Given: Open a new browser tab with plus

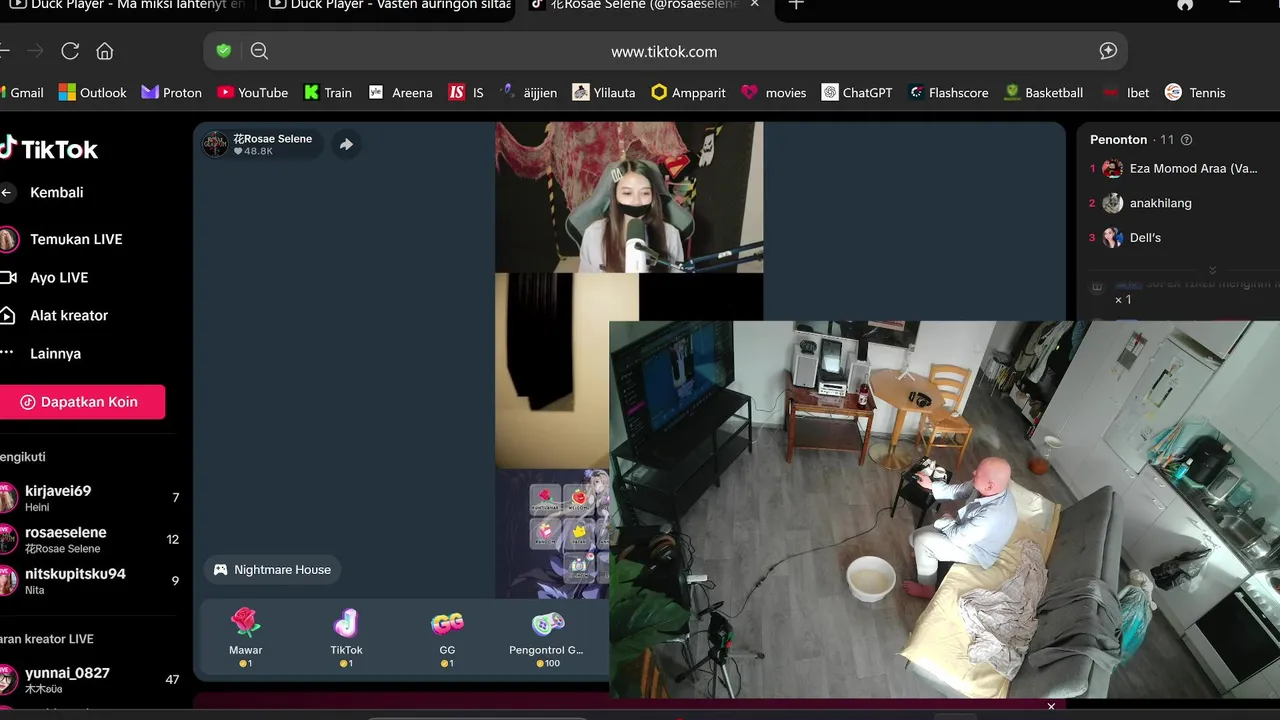Looking at the screenshot, I should (x=796, y=4).
